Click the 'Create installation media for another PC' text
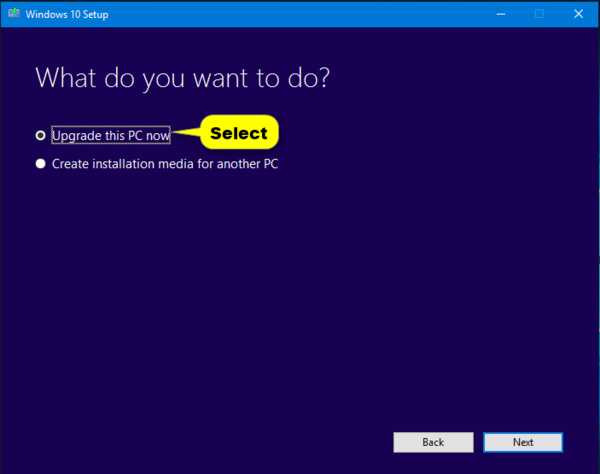The height and width of the screenshot is (474, 600). [164, 164]
